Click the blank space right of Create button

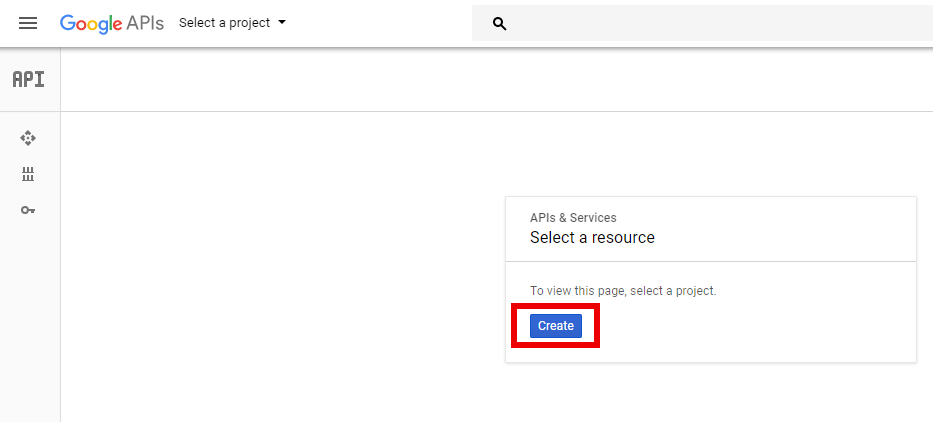pyautogui.click(x=750, y=326)
